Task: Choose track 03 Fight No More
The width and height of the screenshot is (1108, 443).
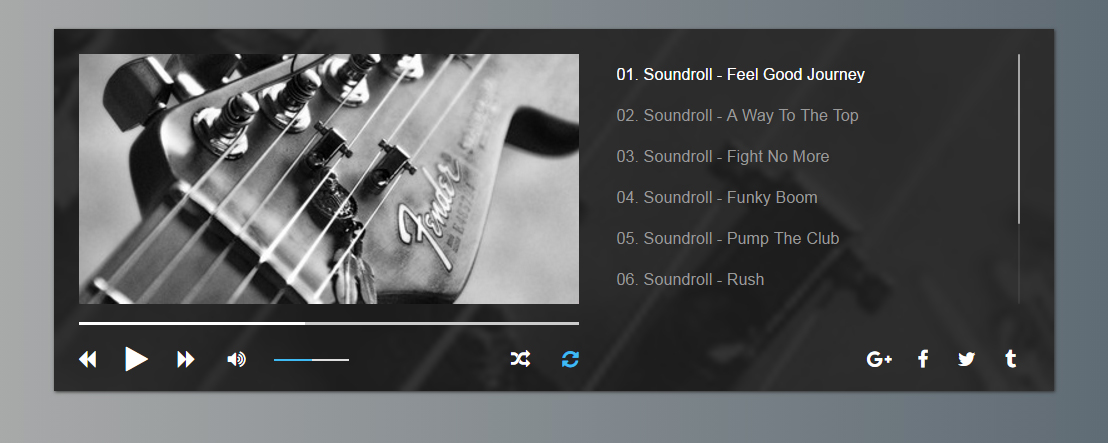Action: (x=723, y=156)
